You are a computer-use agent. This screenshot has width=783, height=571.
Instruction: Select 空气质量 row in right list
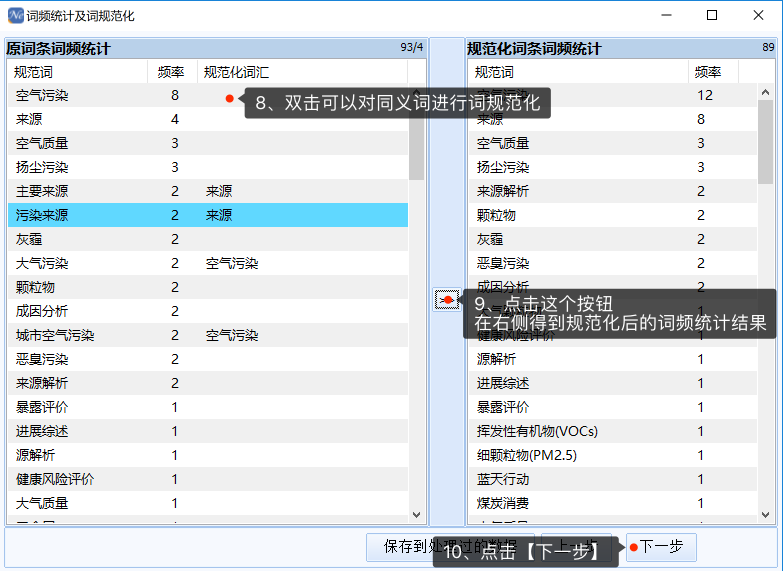click(613, 143)
